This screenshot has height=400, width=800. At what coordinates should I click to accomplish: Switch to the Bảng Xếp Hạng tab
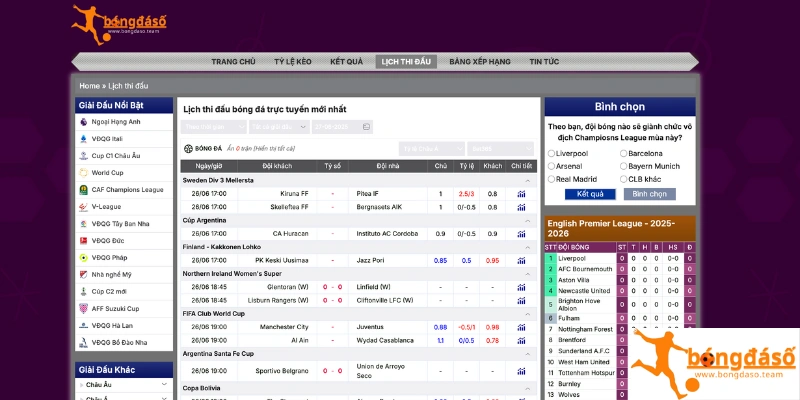click(480, 62)
